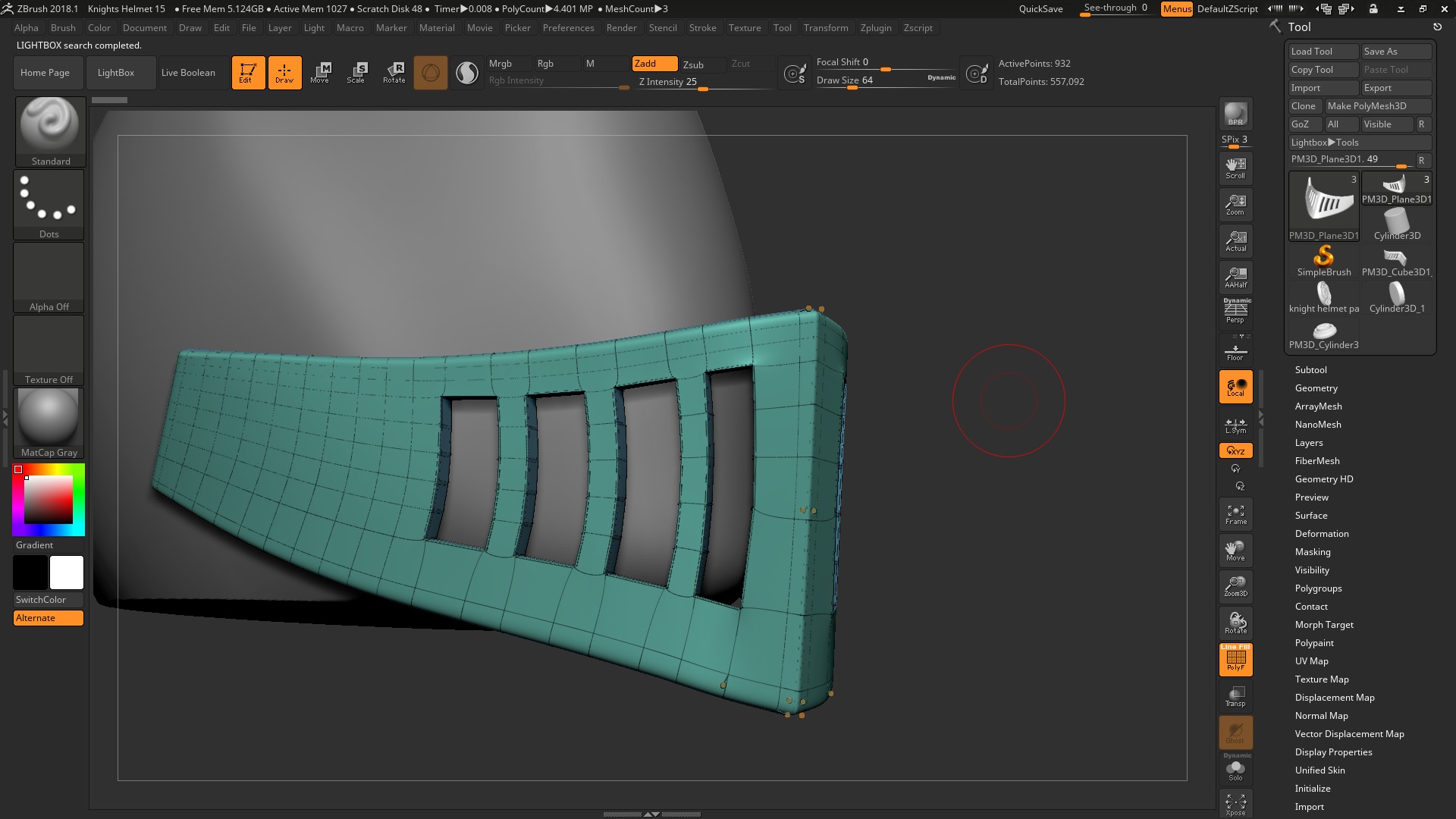This screenshot has height=819, width=1456.
Task: Toggle PolyF polyframe display
Action: click(x=1235, y=660)
